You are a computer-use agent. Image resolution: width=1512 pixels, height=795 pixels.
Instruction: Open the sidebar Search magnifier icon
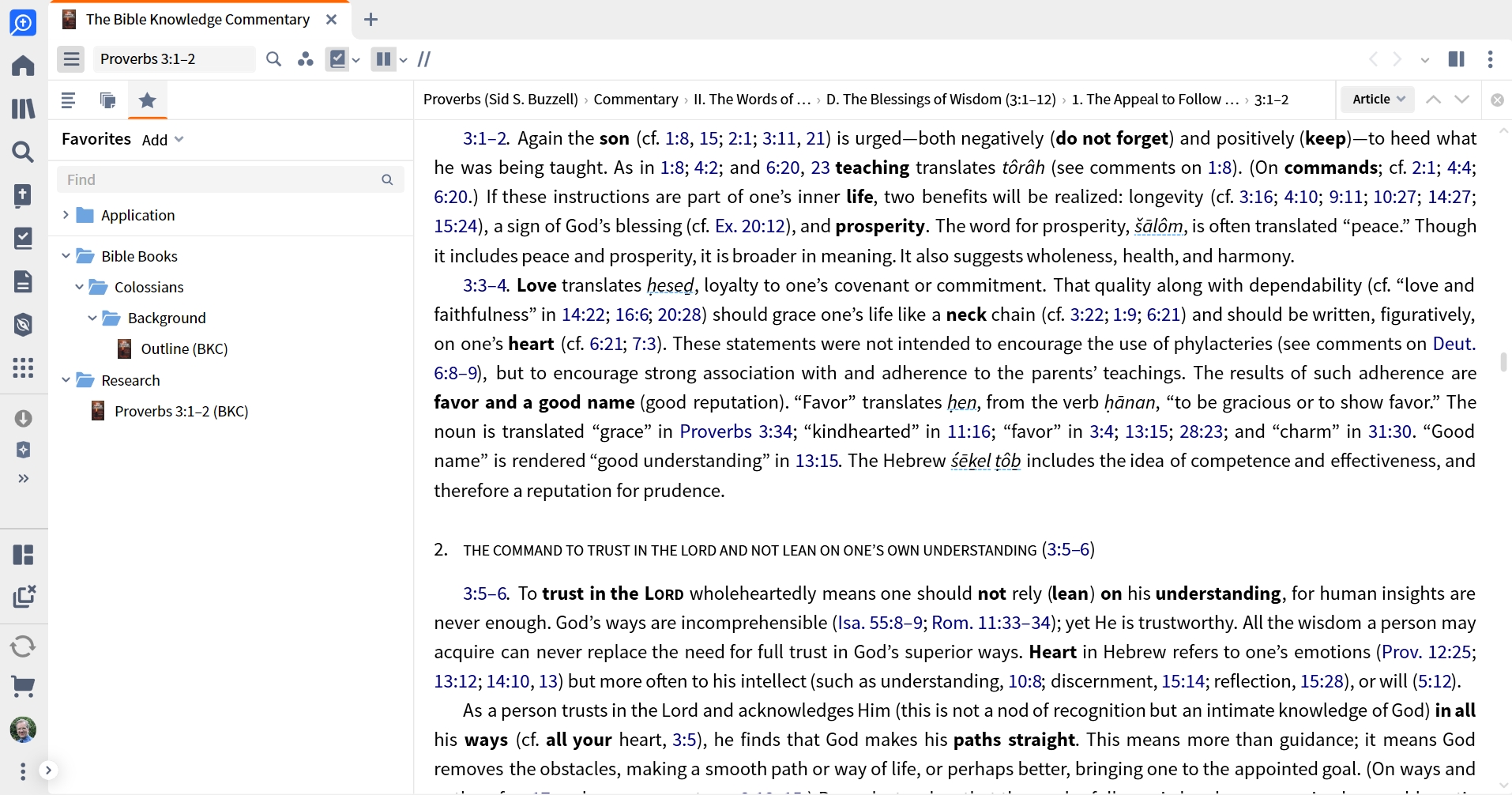pyautogui.click(x=23, y=152)
